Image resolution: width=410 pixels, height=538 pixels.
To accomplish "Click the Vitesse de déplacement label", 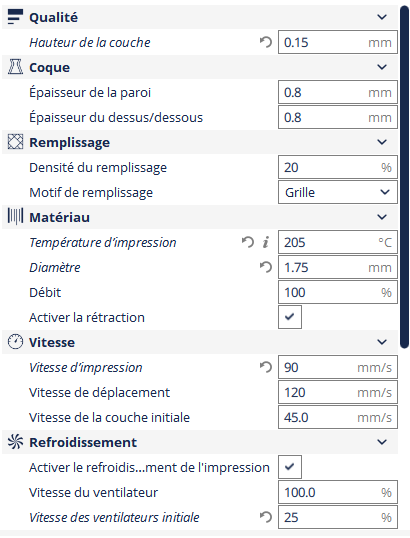I will pos(99,393).
